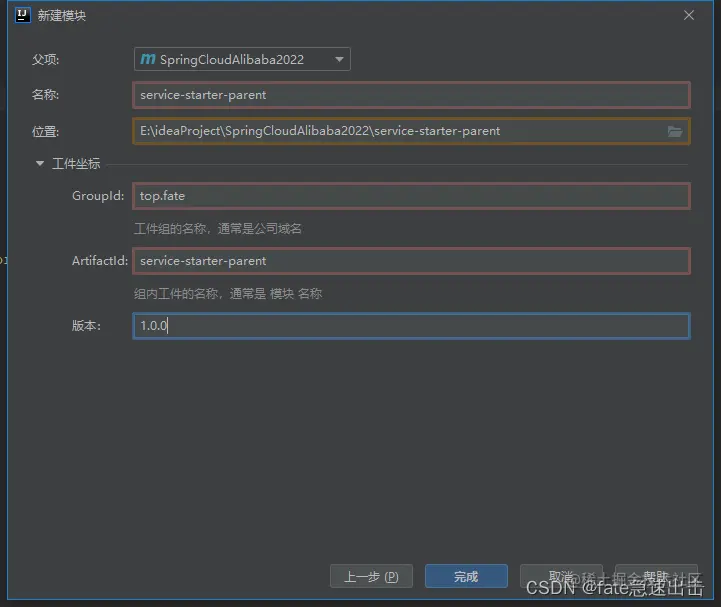Click the 帮助 help button

coord(656,576)
